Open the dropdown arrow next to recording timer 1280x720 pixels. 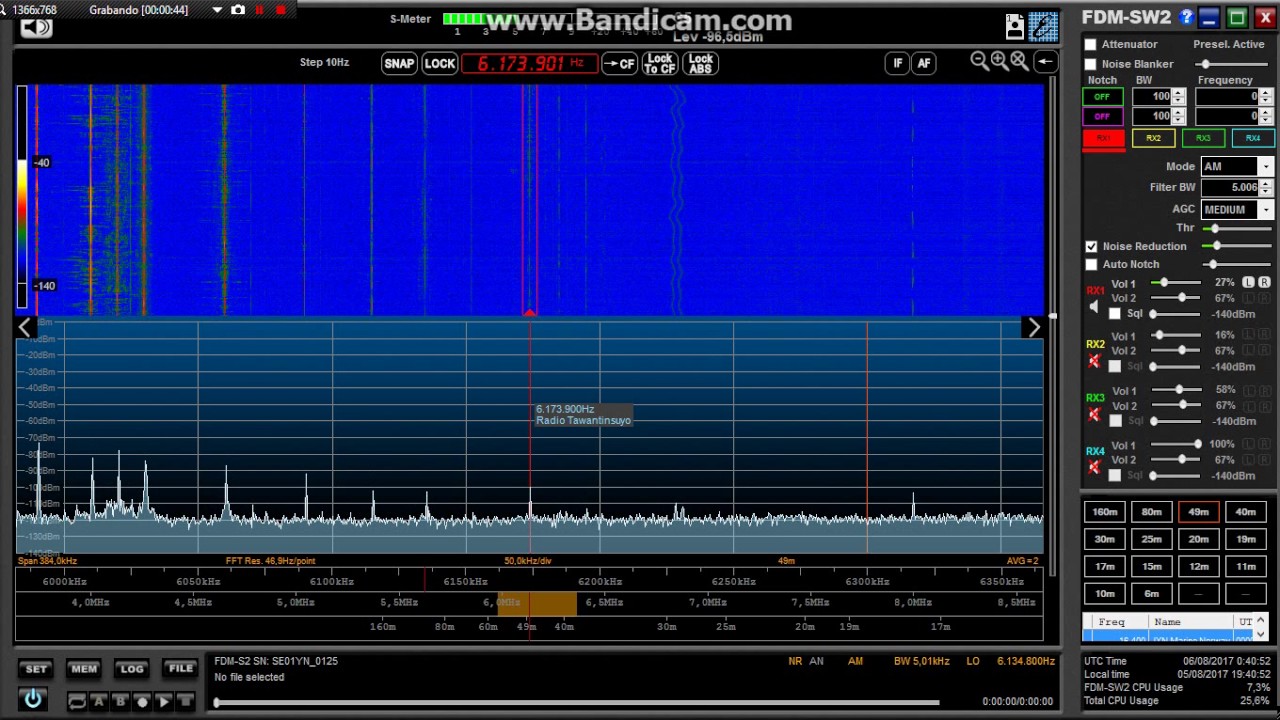pos(217,10)
